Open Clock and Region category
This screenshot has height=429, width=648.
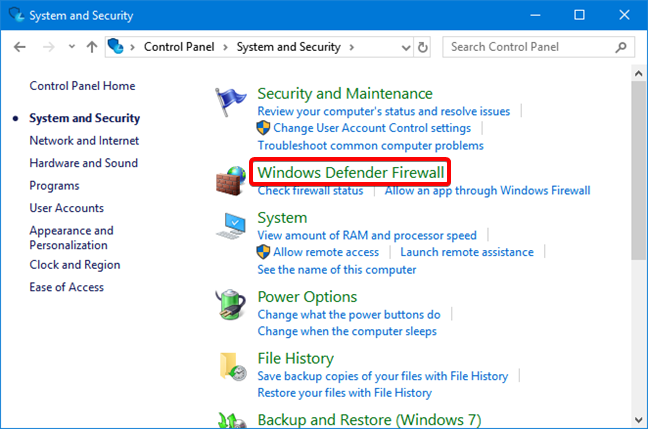pos(75,265)
